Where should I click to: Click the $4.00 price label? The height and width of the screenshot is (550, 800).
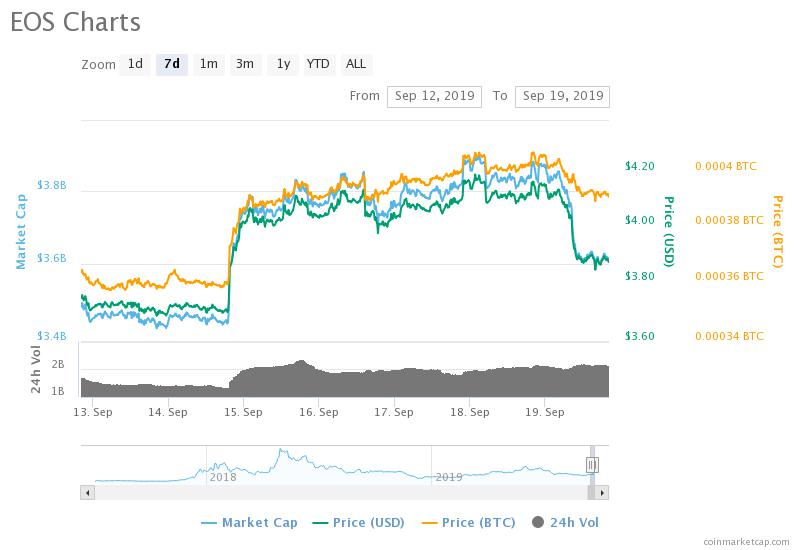point(639,220)
